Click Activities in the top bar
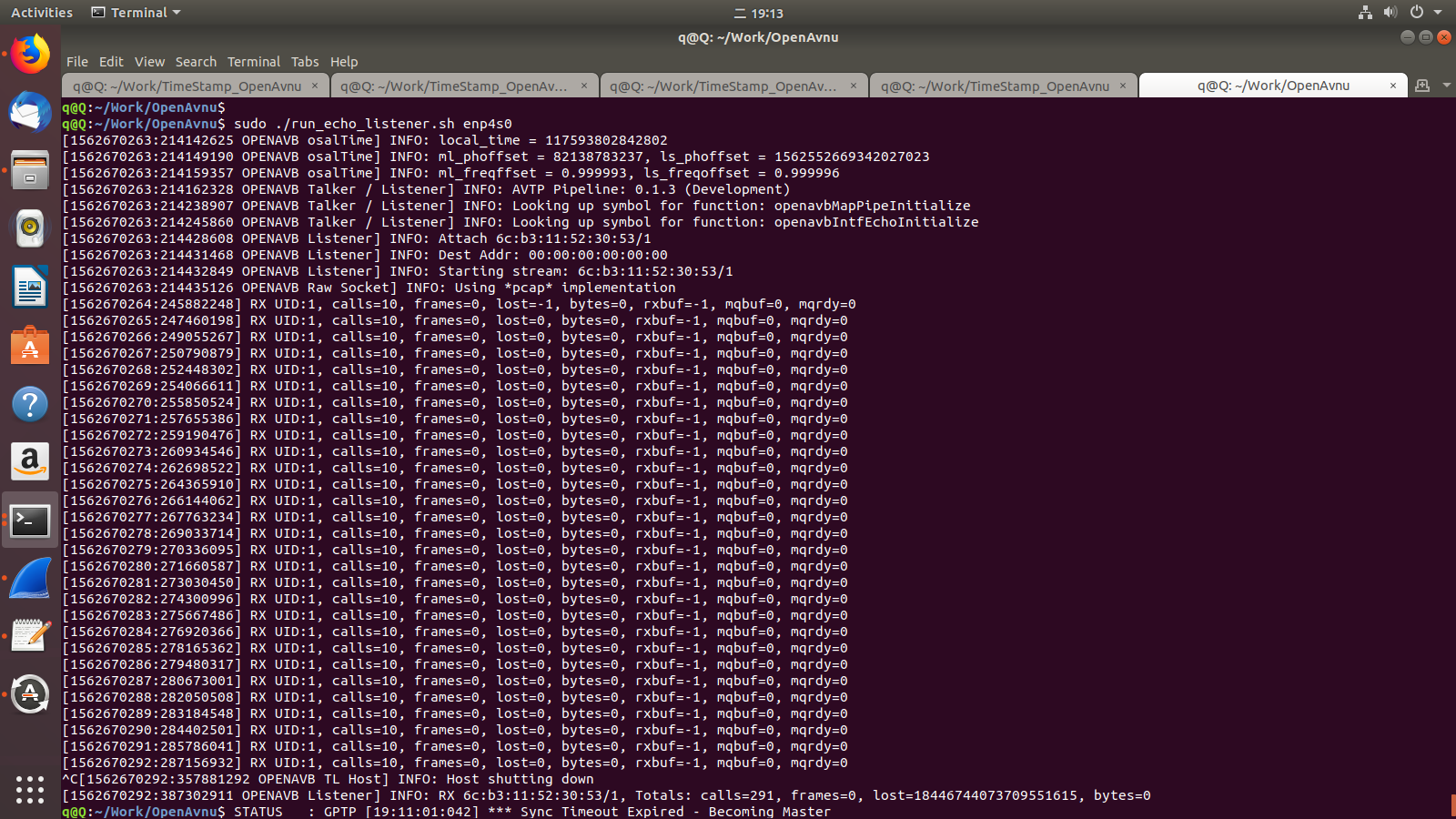This screenshot has height=819, width=1456. [40, 12]
